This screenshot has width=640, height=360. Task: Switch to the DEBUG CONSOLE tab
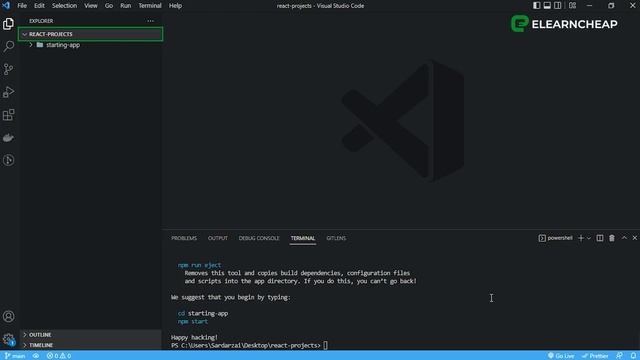(x=259, y=238)
